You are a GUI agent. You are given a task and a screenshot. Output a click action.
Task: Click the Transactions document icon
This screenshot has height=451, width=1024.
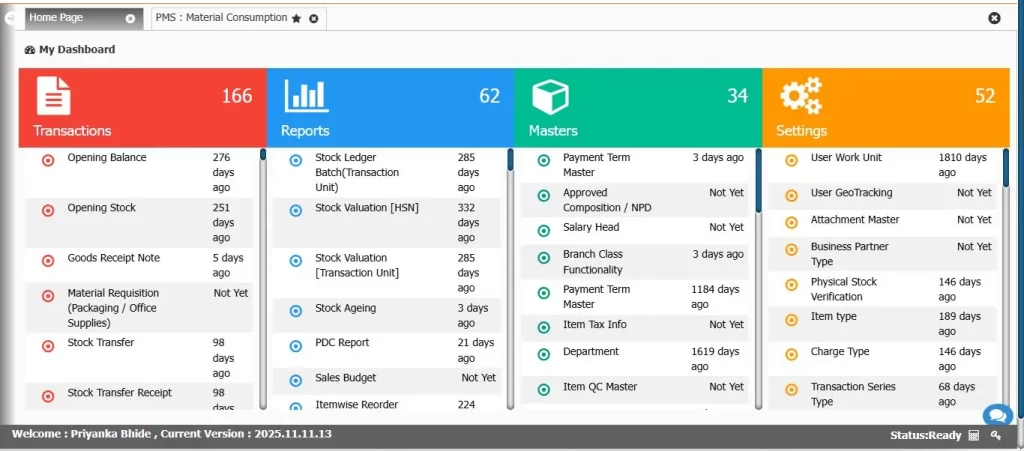[x=54, y=97]
